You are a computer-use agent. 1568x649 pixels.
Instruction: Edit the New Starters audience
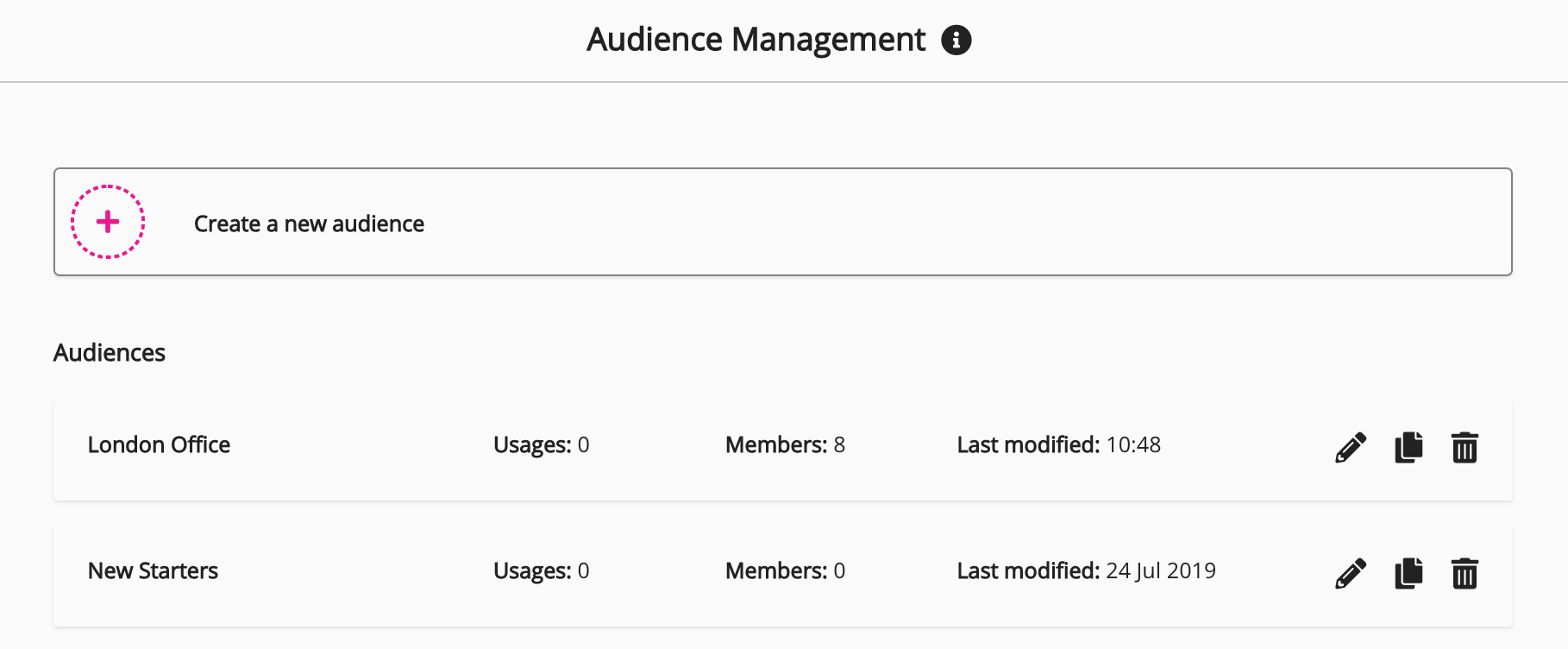pyautogui.click(x=1351, y=573)
